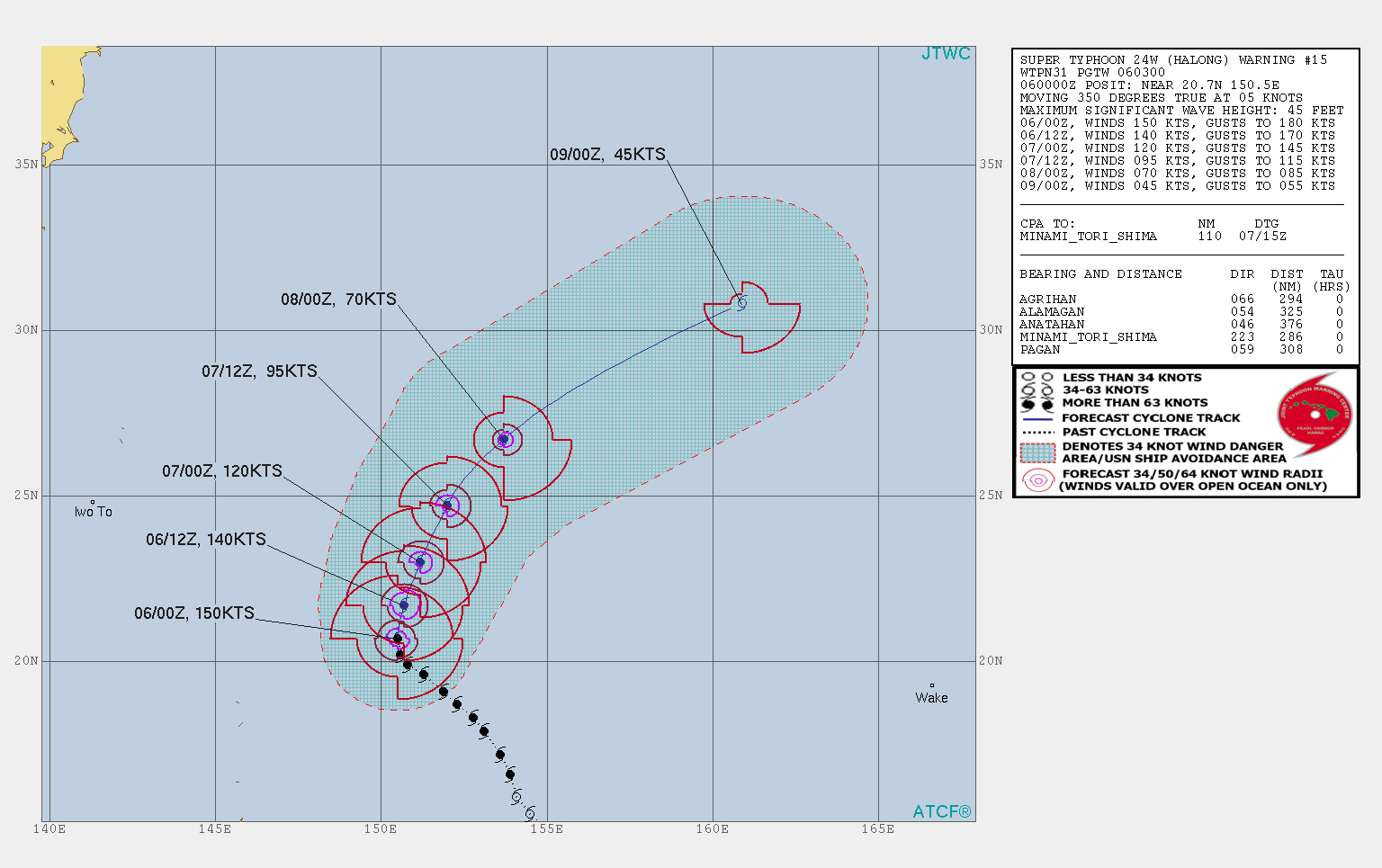The height and width of the screenshot is (868, 1382).
Task: Click the '09/00Z, WINDS 045 KTS' forecast line
Action: click(x=1178, y=186)
